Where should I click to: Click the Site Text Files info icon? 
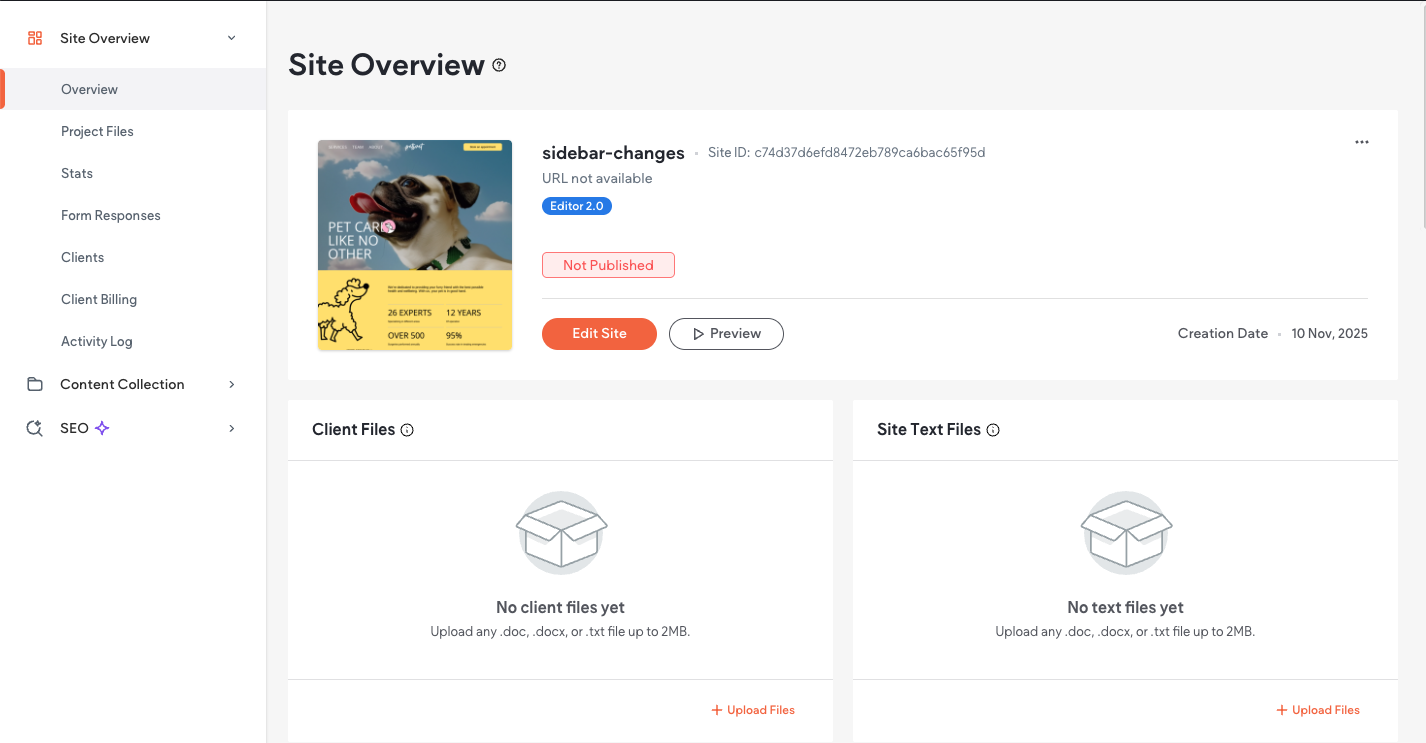[993, 430]
